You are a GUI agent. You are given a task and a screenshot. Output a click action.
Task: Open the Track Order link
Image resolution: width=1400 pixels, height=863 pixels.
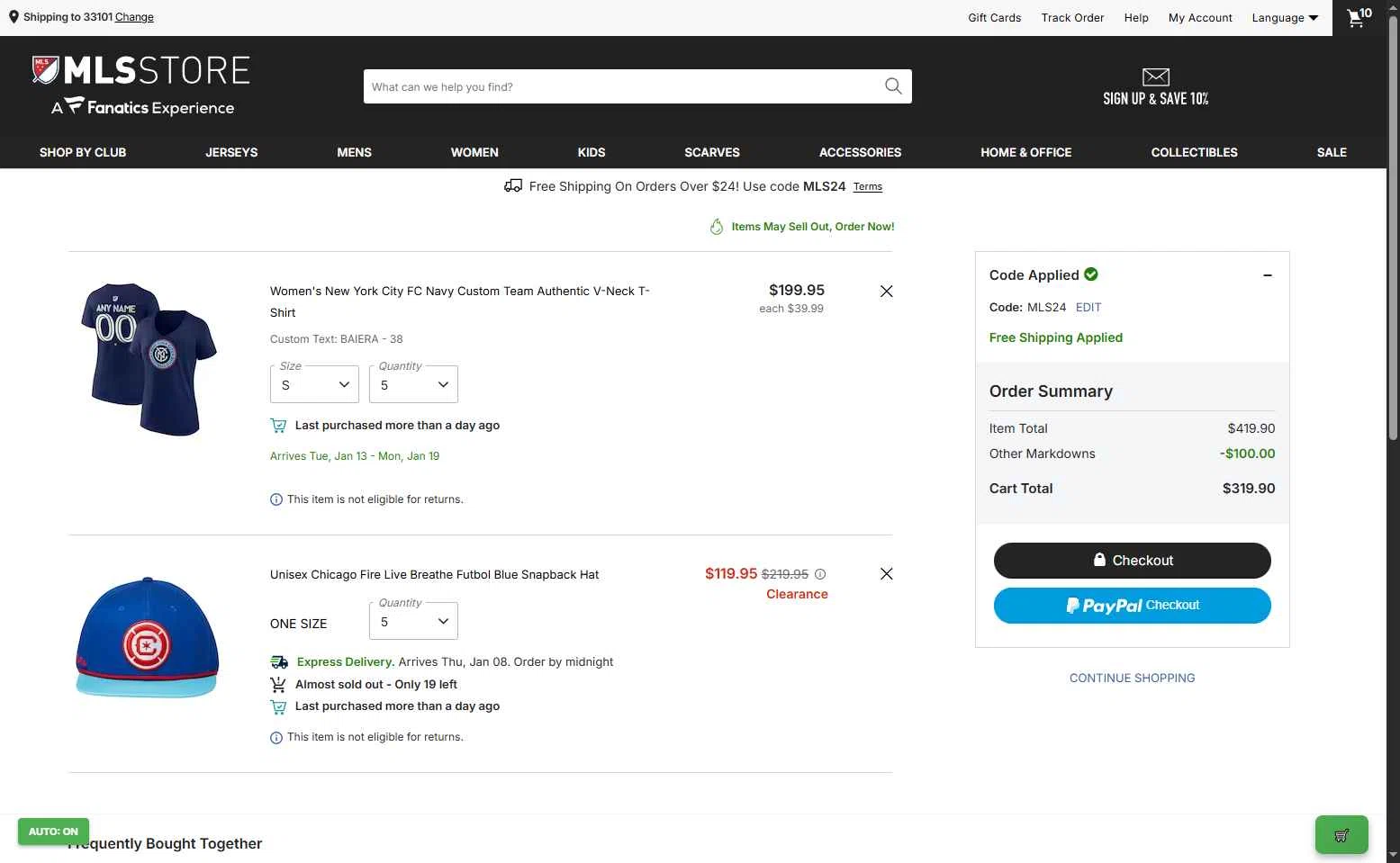click(1072, 18)
